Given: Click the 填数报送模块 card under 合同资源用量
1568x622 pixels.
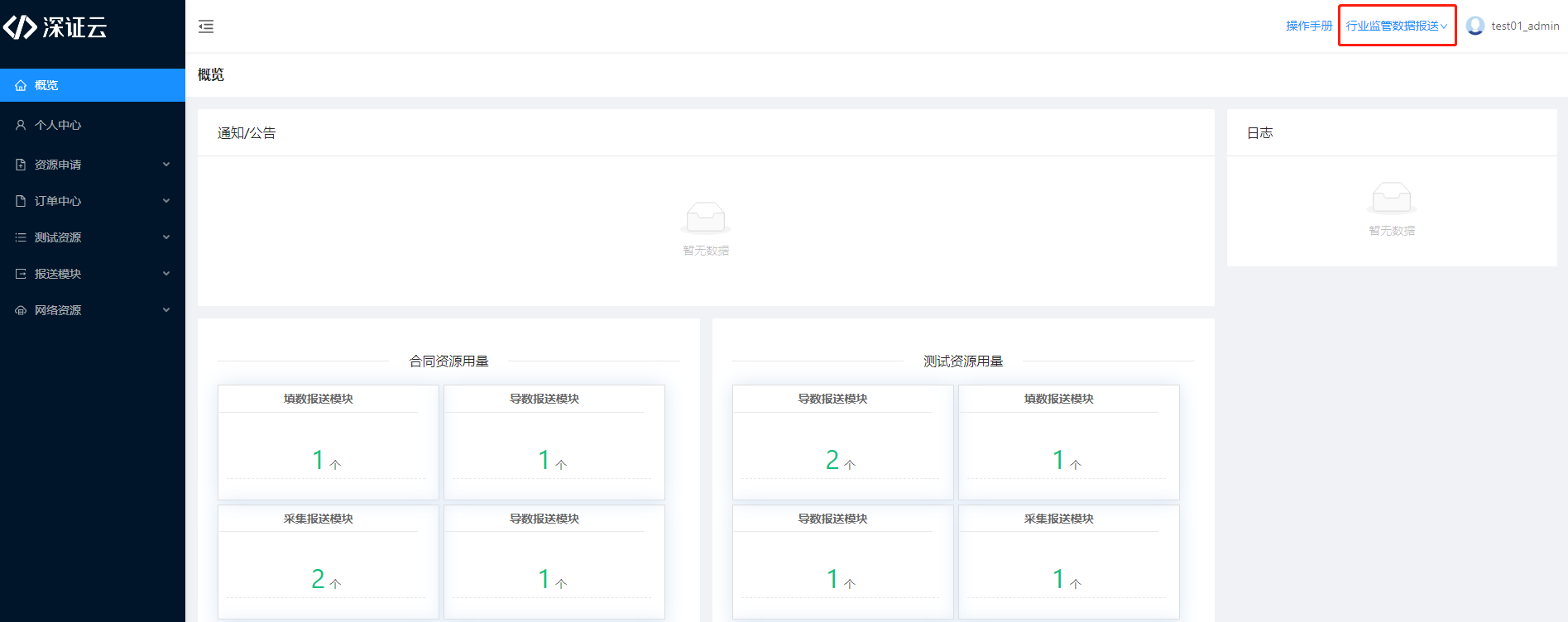Looking at the screenshot, I should point(328,442).
